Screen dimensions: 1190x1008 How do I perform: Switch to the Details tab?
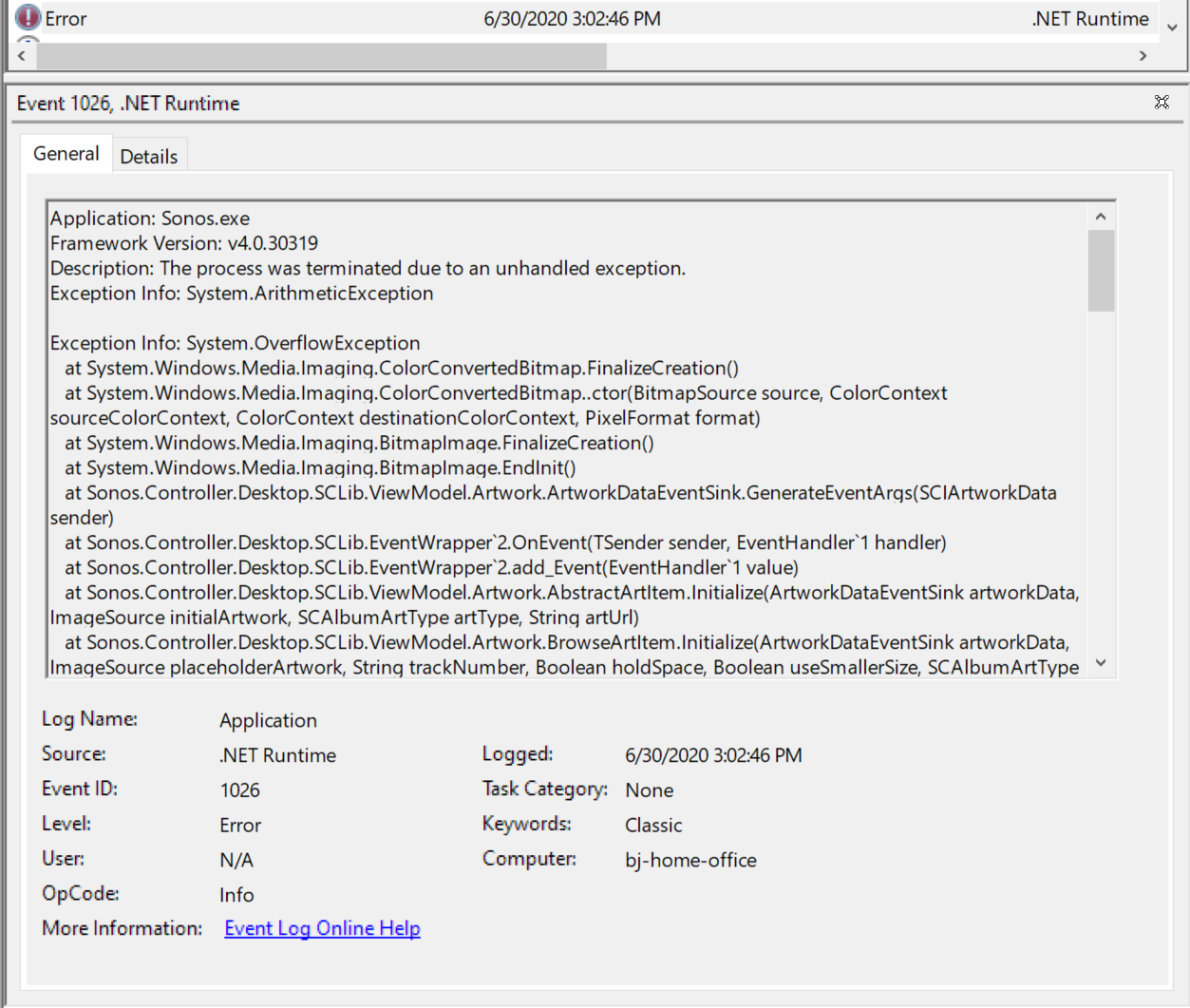pyautogui.click(x=149, y=157)
